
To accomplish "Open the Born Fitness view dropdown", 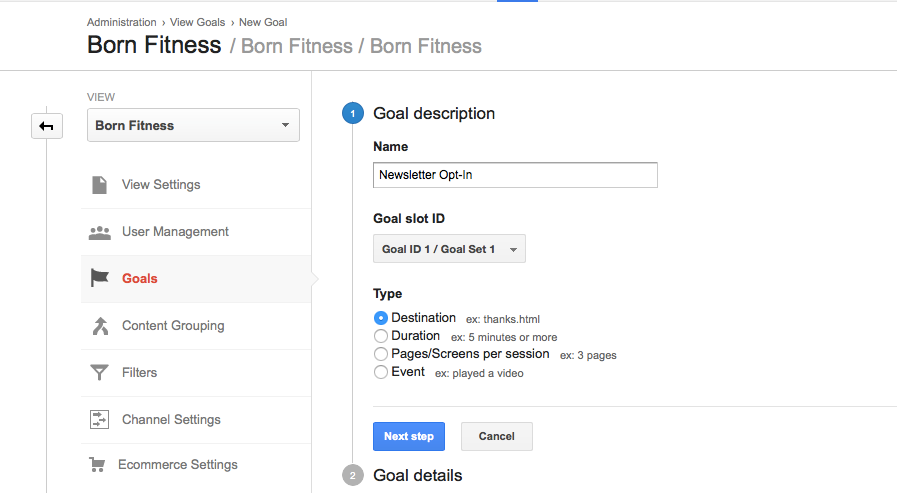I will tap(193, 125).
